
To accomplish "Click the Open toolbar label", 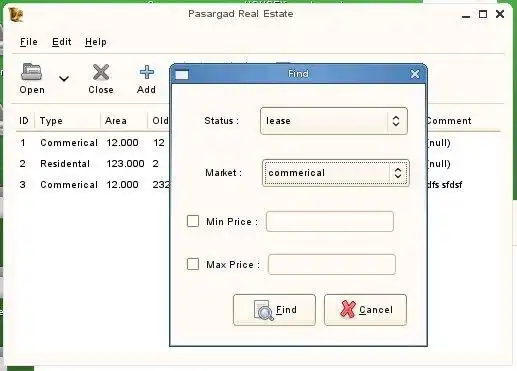I will 32,90.
